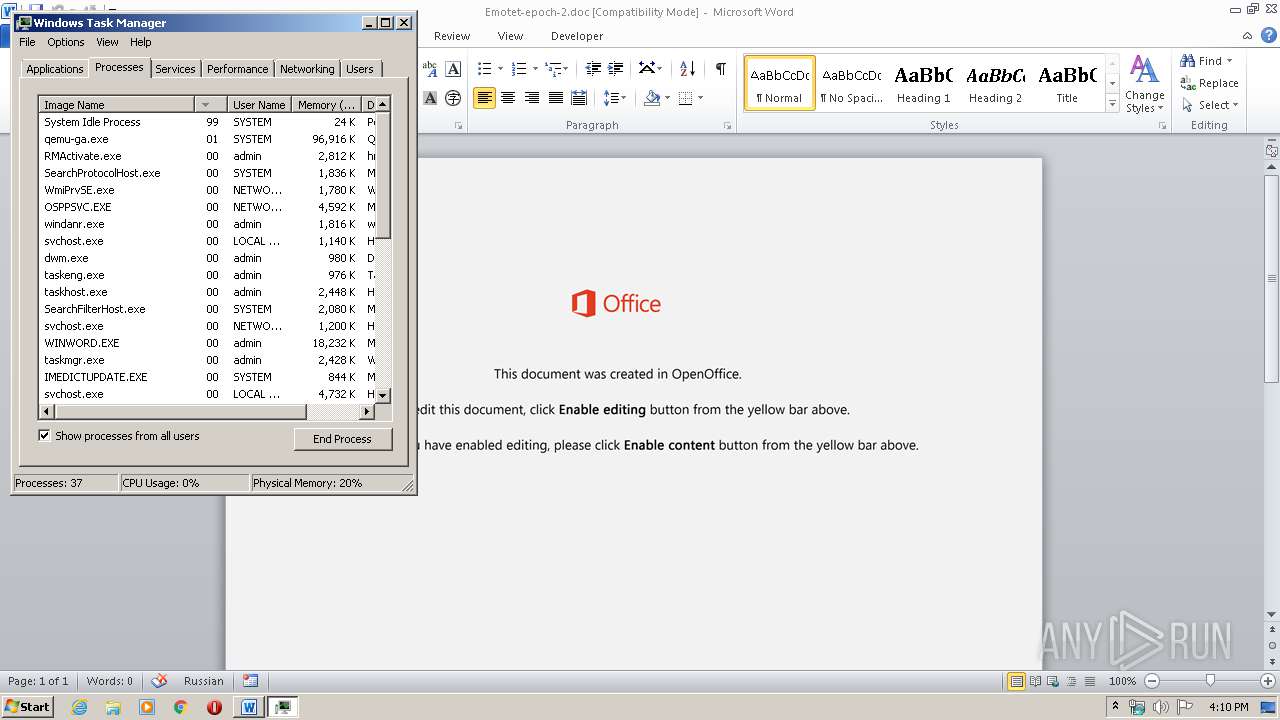Open Internet Explorer from taskbar
Screen dimensions: 1280x720
79,707
